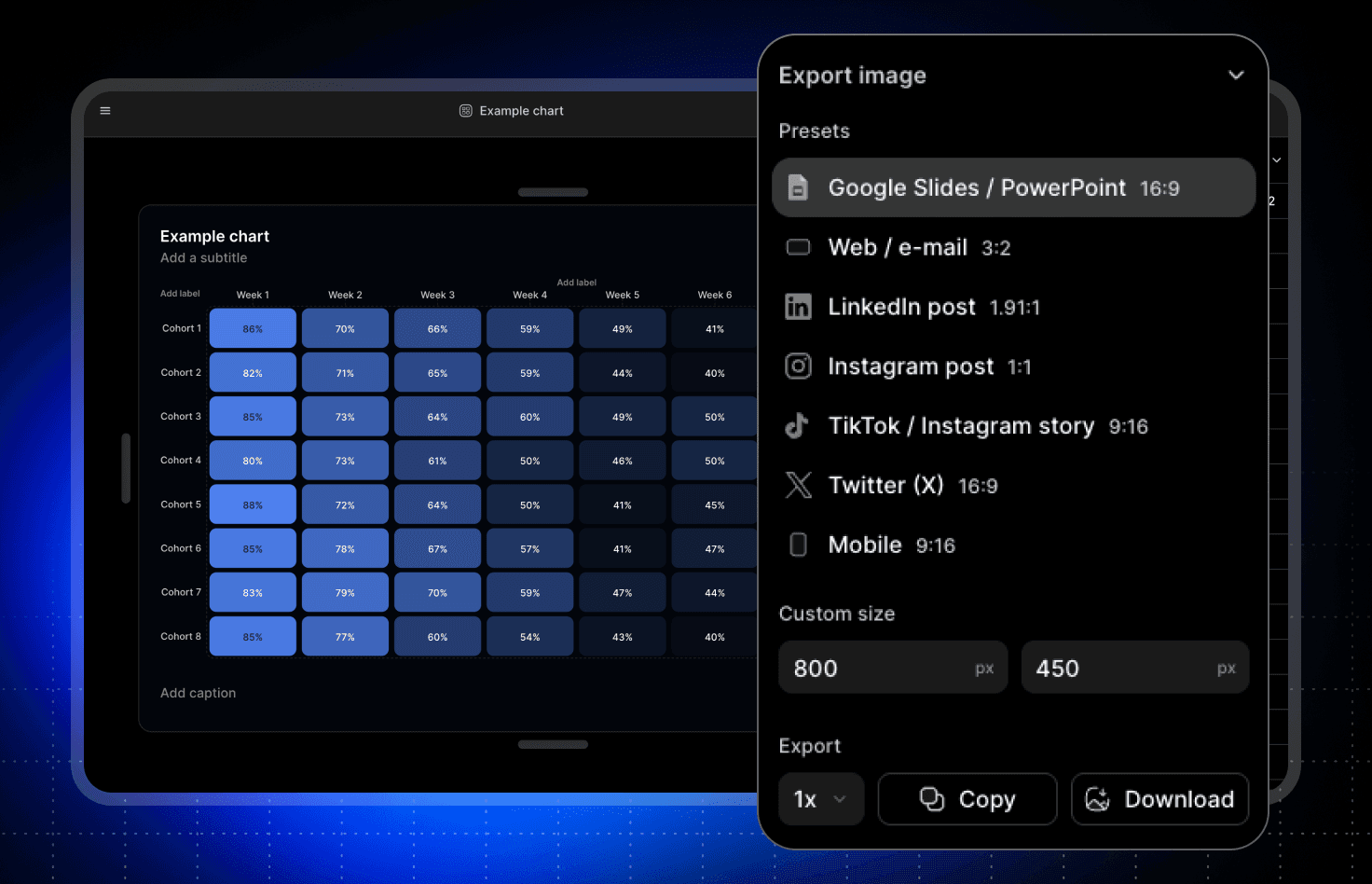Viewport: 1372px width, 884px height.
Task: Open the 1x export scale dropdown
Action: (x=820, y=799)
